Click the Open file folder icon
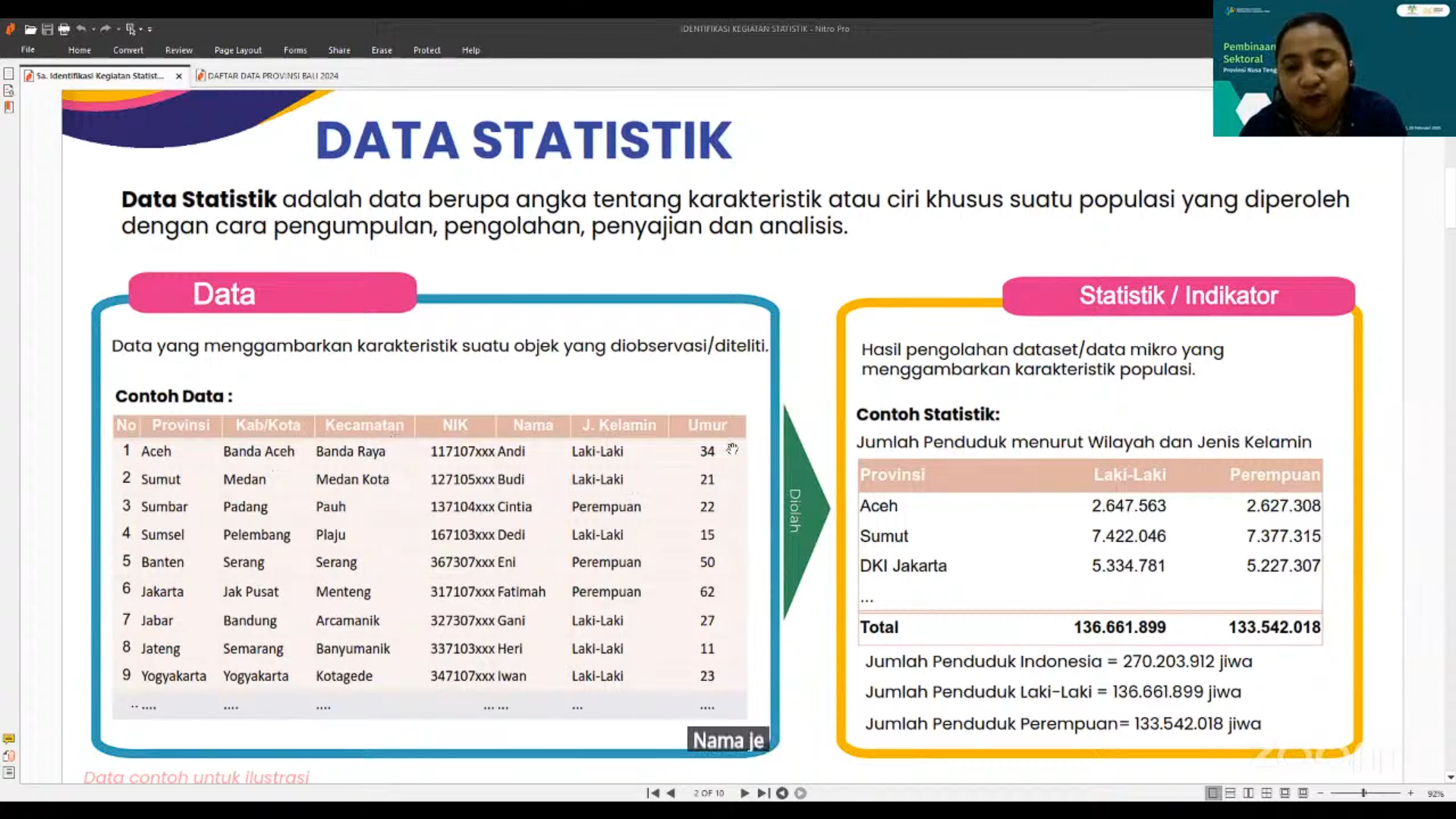 coord(30,30)
